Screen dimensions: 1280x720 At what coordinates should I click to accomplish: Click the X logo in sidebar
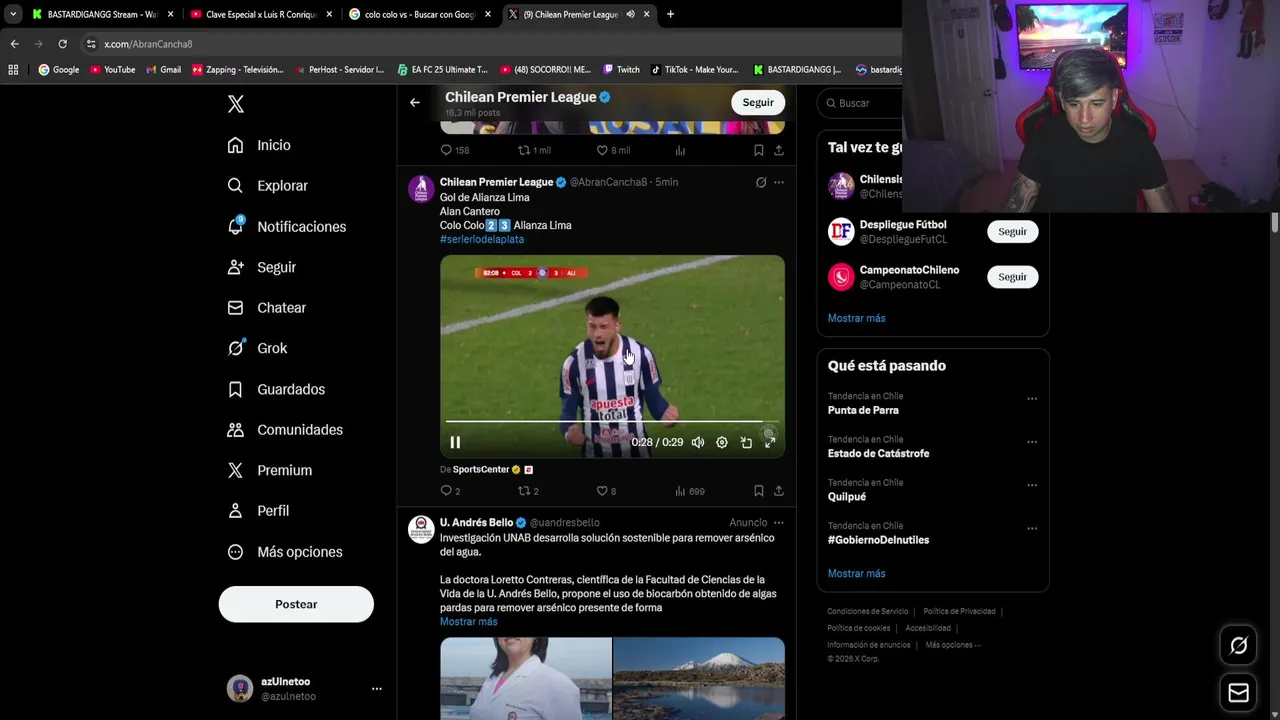point(235,104)
